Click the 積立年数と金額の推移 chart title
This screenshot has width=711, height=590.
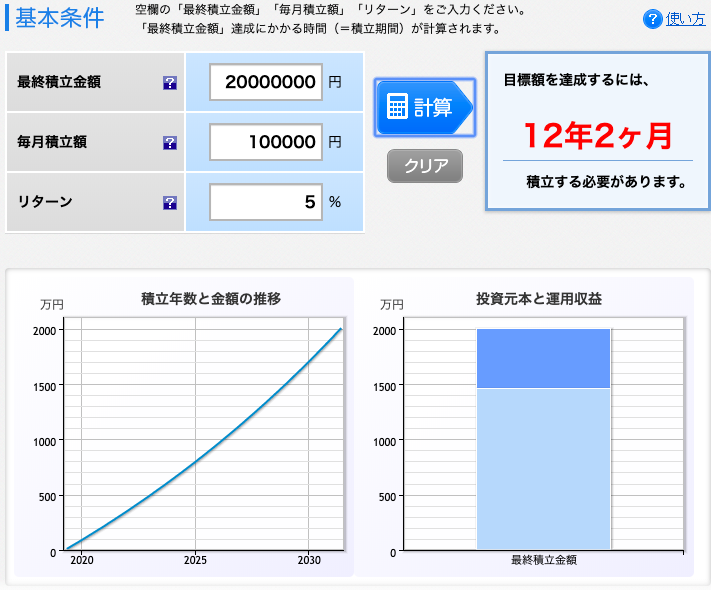pos(211,298)
